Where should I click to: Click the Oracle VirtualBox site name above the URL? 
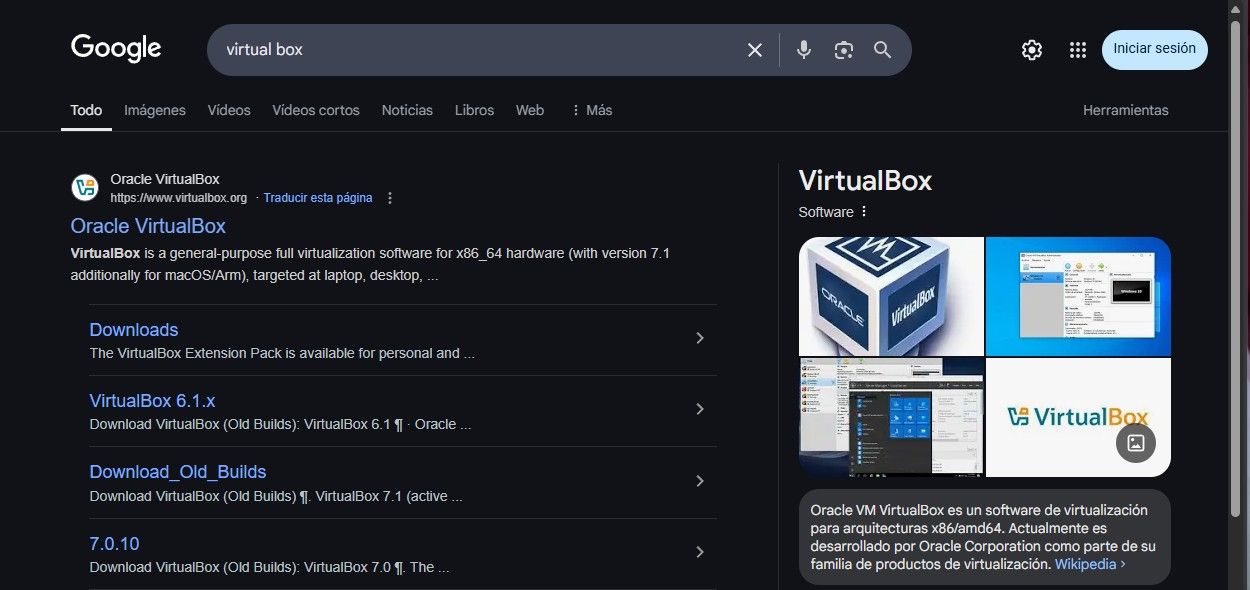(x=165, y=179)
